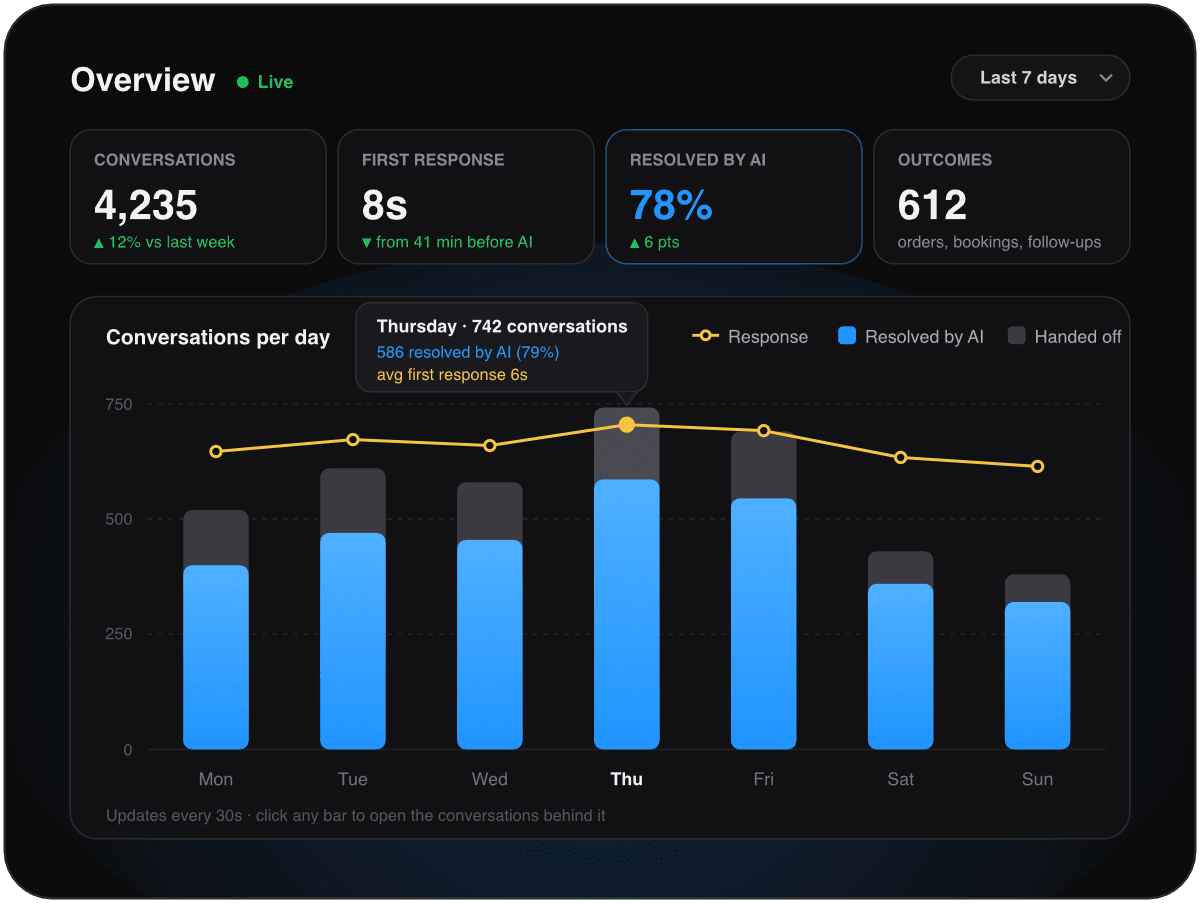
Task: Click Saturday's gray handed-off segment
Action: pos(901,568)
